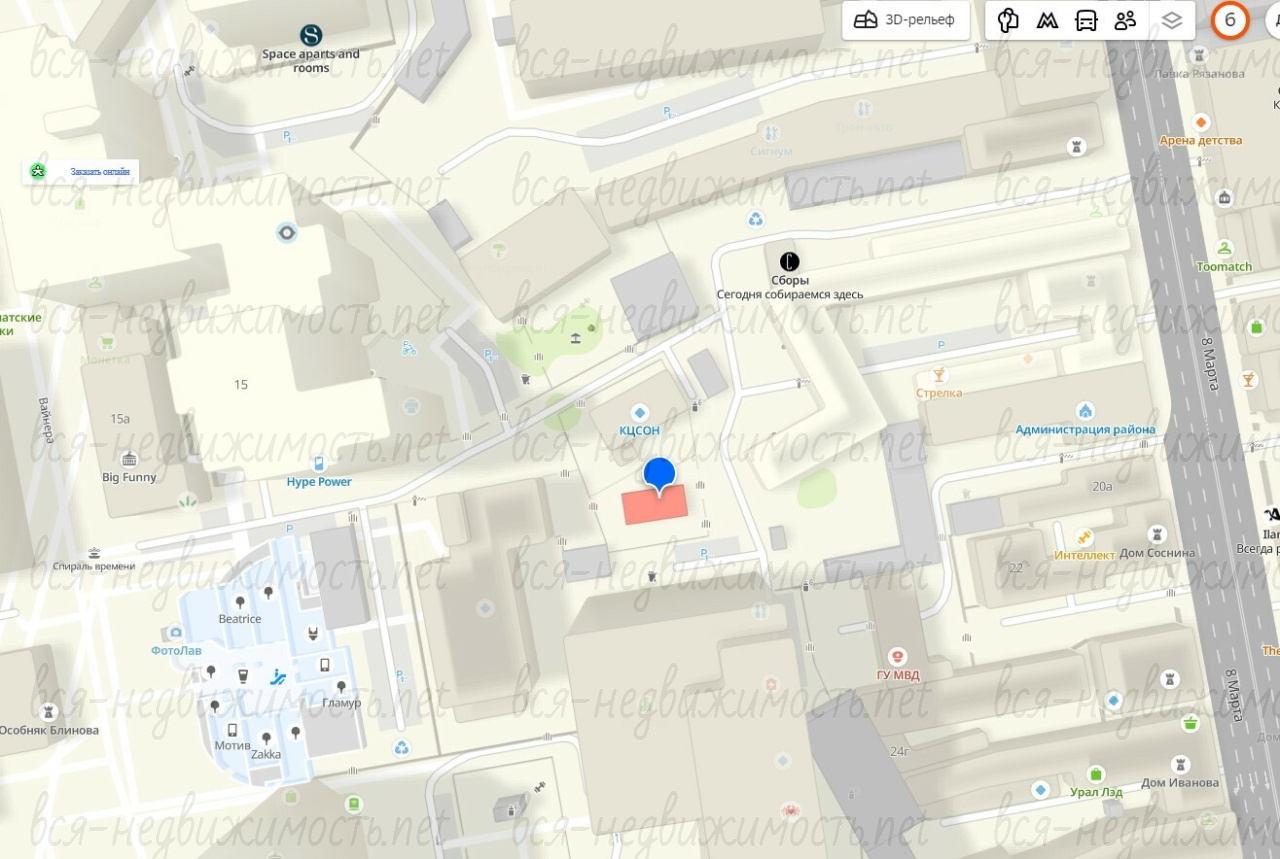Select the Гламур shop label
This screenshot has width=1280, height=859.
tap(342, 703)
